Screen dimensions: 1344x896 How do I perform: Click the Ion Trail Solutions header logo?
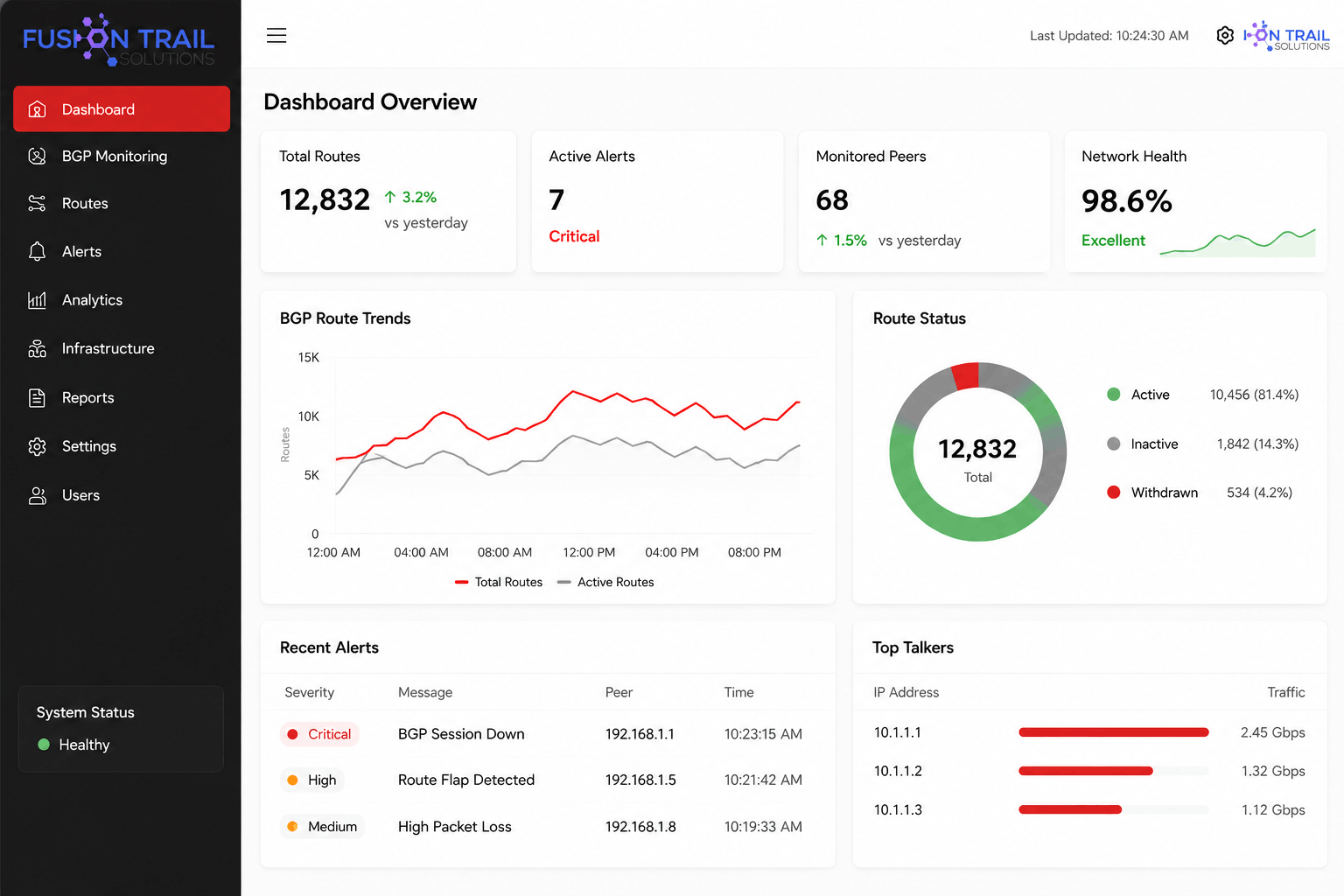(1286, 36)
